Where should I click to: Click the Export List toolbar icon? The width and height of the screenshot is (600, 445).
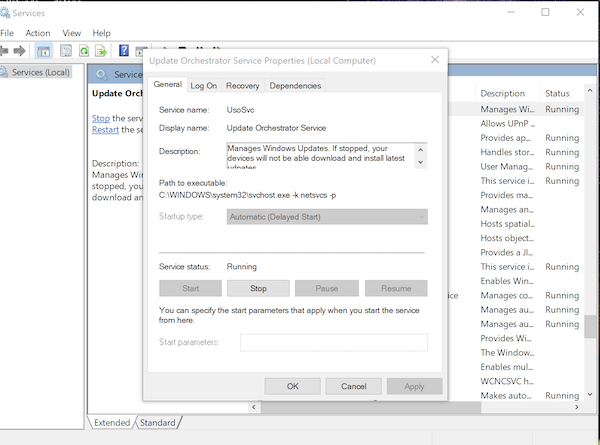[x=101, y=51]
